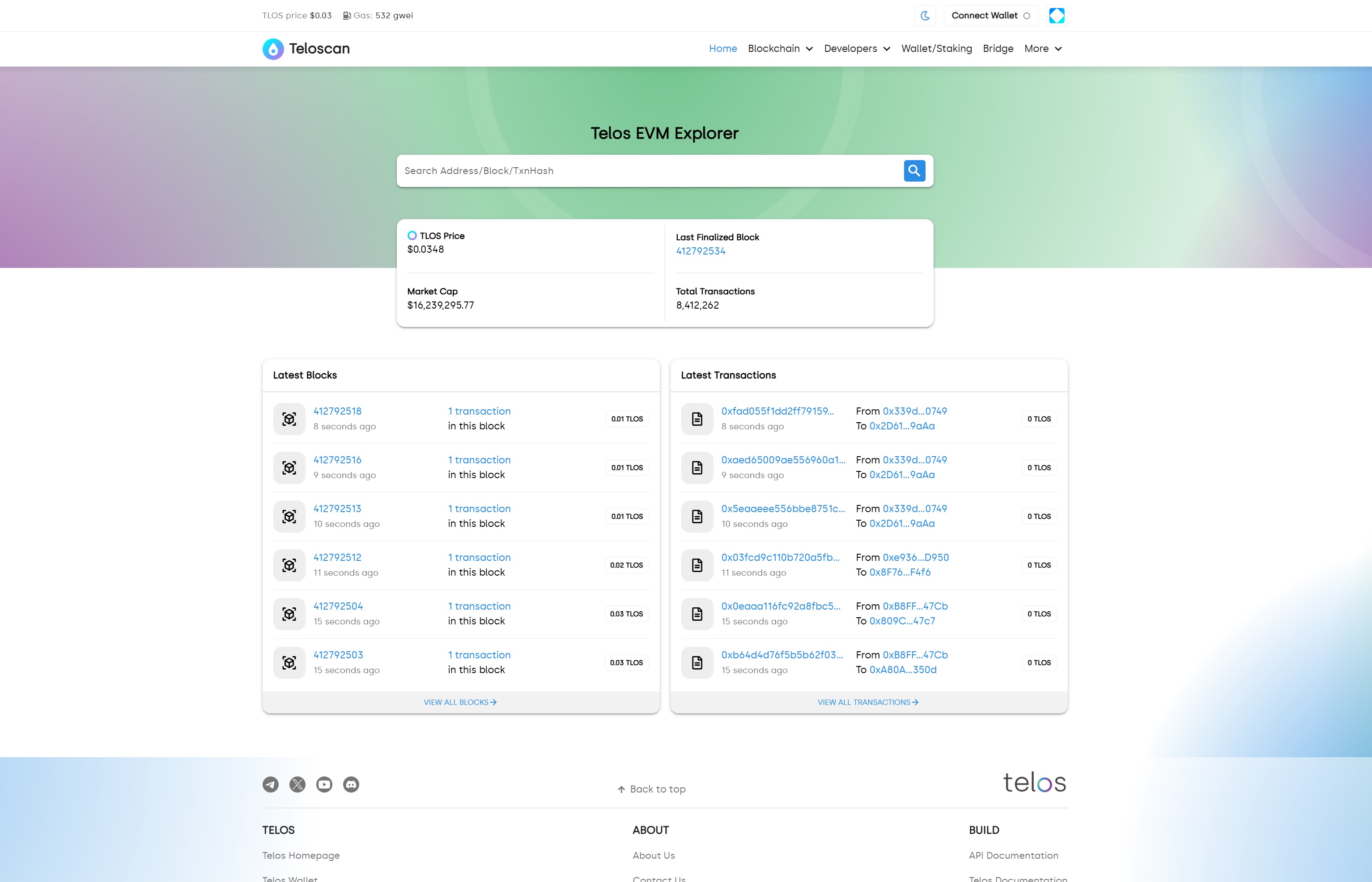Click View All Transactions
The image size is (1372, 882).
tap(868, 702)
